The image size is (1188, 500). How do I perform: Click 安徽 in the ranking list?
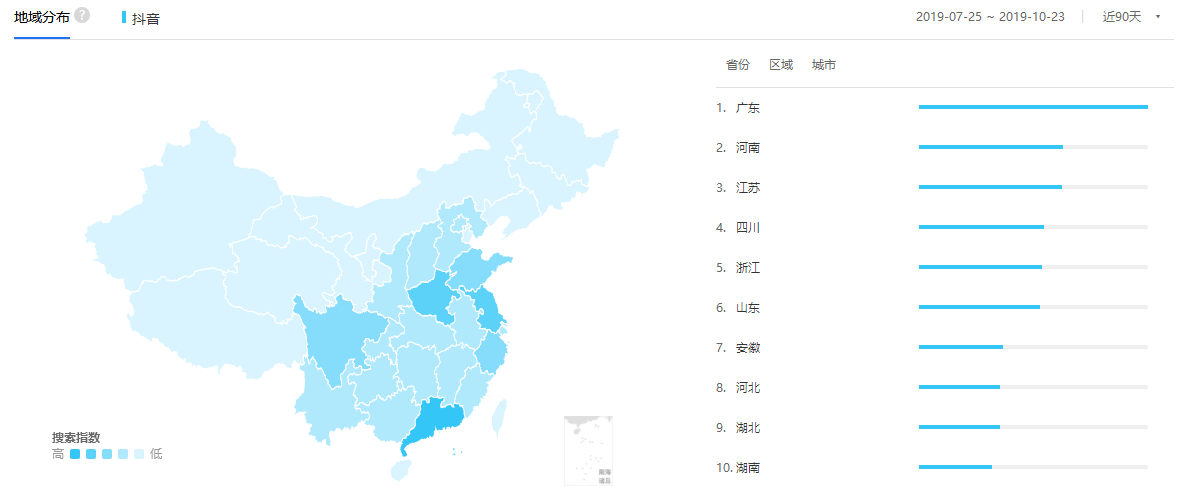tap(748, 348)
